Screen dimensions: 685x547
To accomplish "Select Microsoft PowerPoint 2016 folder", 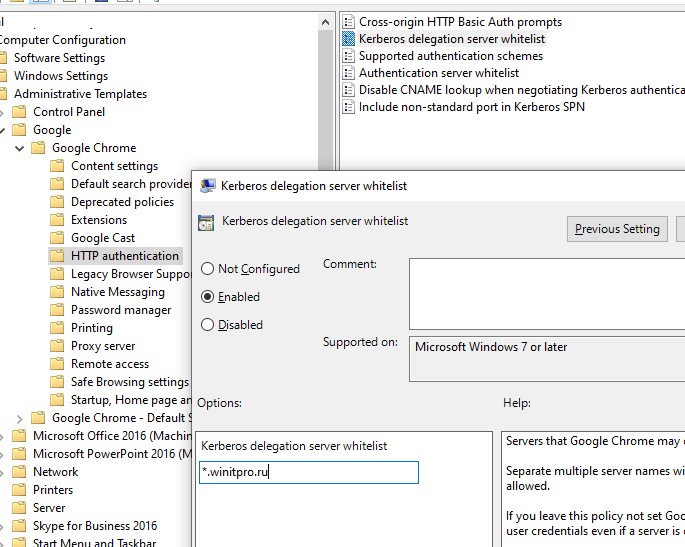I will [x=112, y=454].
